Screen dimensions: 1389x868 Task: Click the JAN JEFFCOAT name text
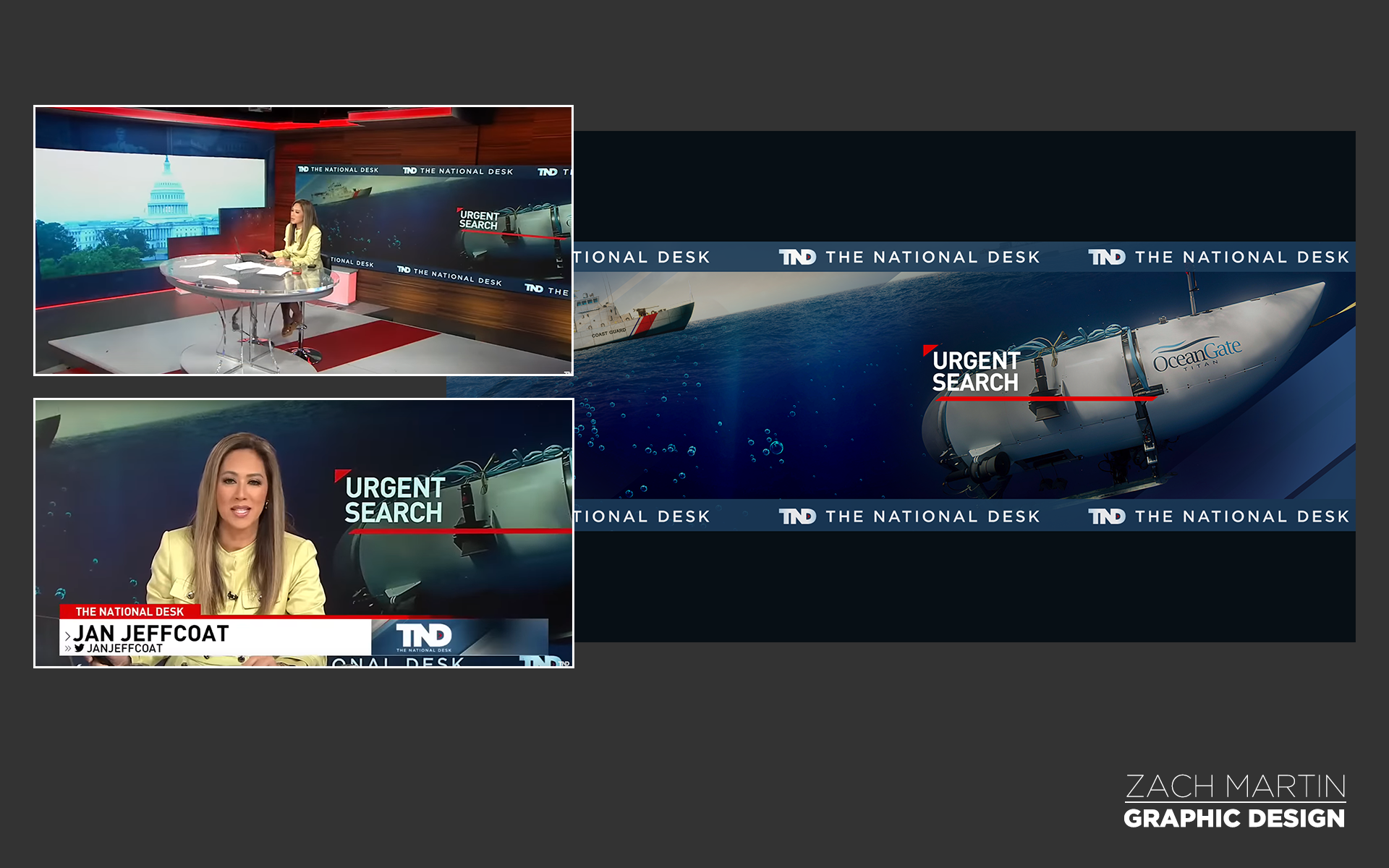click(151, 634)
